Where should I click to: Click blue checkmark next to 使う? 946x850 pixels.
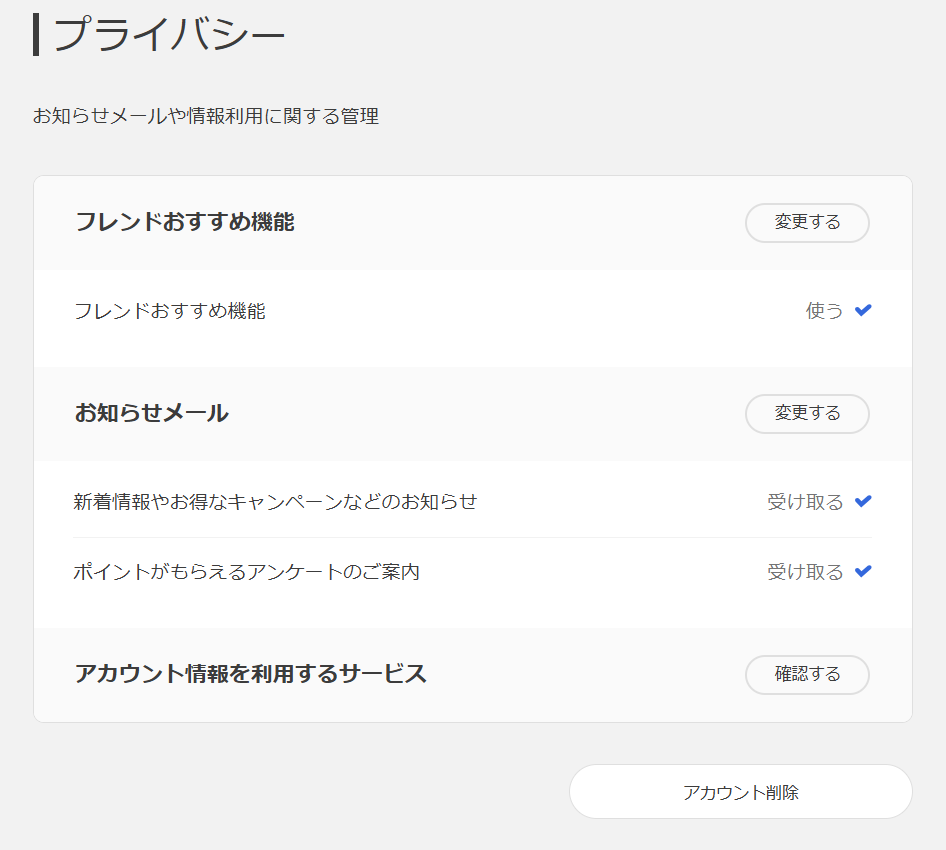tap(863, 310)
